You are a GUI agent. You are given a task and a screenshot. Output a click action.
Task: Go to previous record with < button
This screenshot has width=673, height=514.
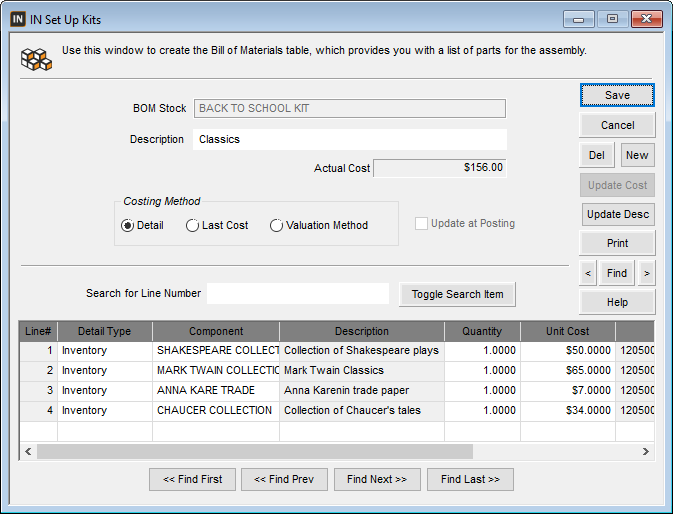point(588,273)
